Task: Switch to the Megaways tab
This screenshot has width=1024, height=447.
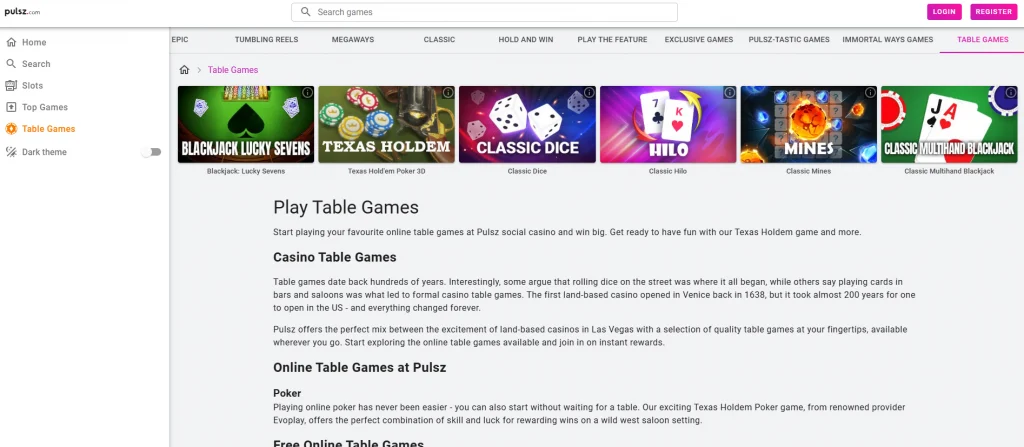Action: tap(353, 40)
